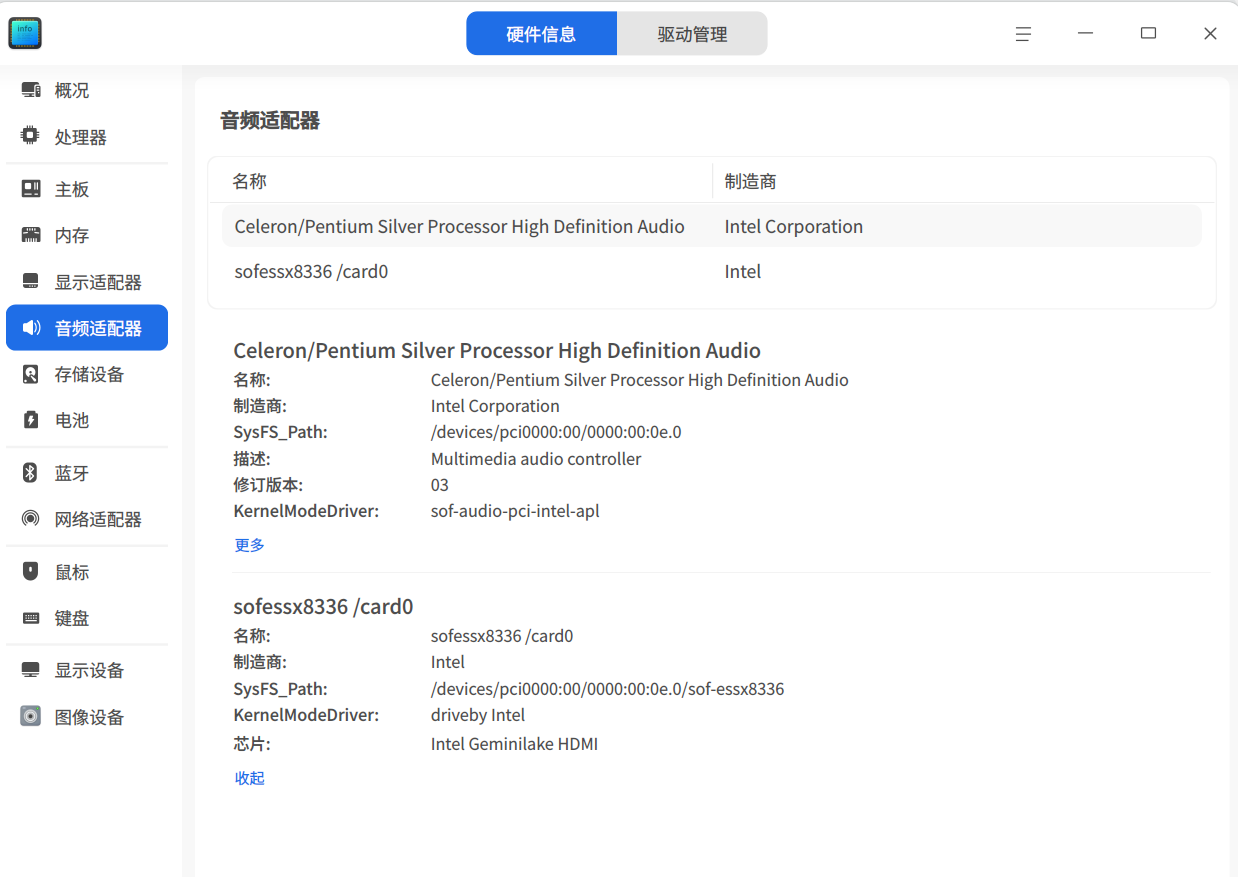Select the 处理器 processor chip icon
This screenshot has width=1238, height=877.
tap(31, 137)
